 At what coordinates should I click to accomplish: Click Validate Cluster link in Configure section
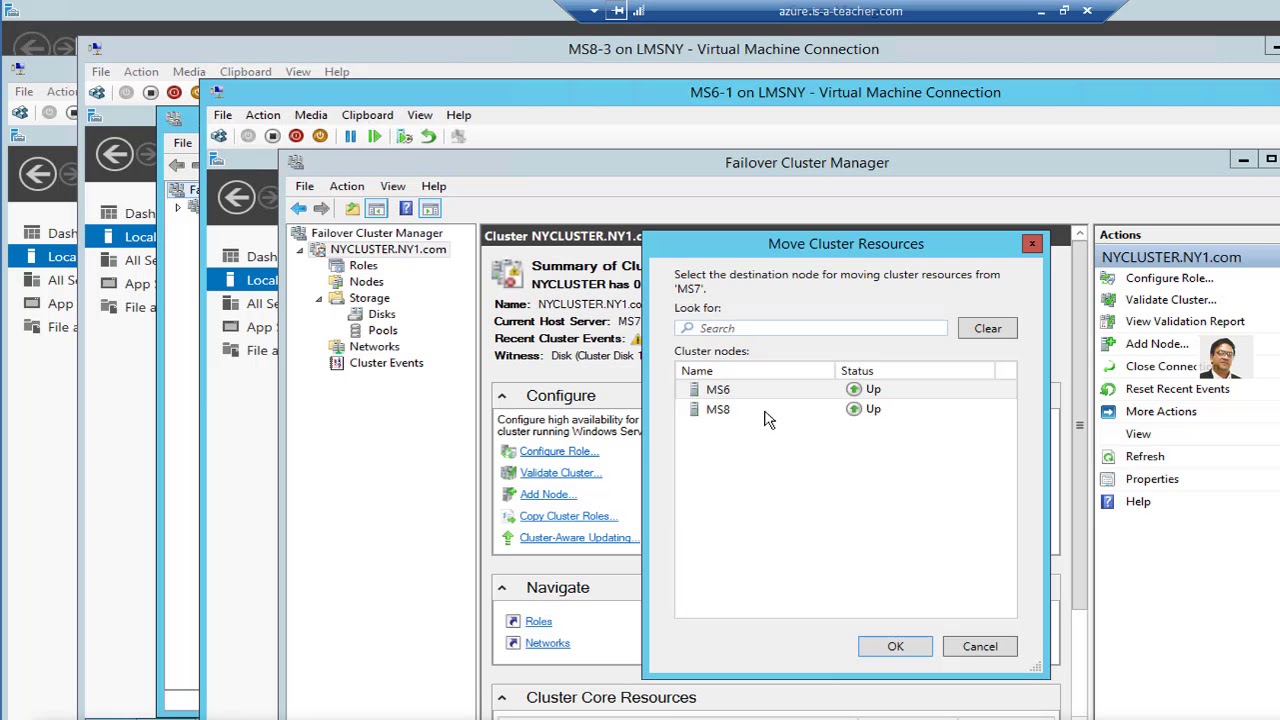560,473
